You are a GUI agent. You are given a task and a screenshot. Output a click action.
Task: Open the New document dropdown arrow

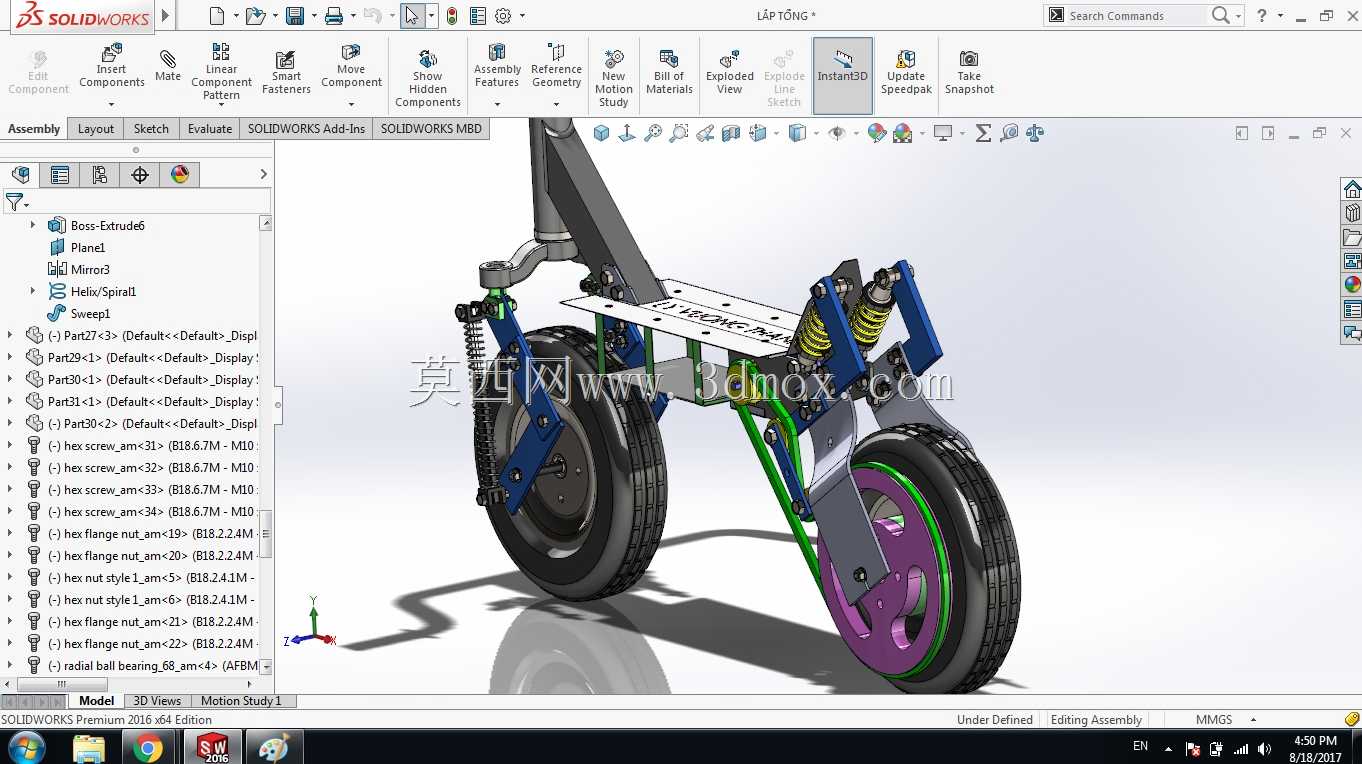pyautogui.click(x=236, y=16)
